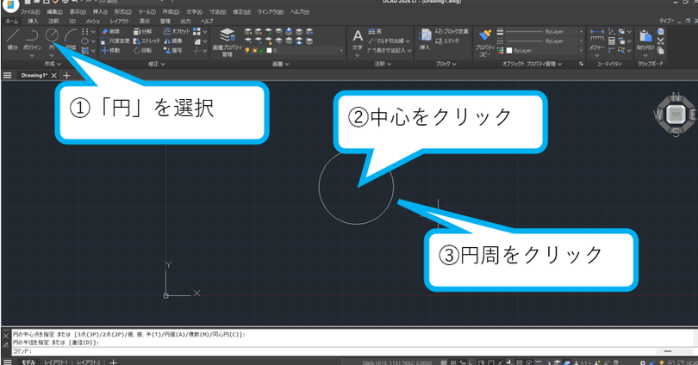Click the Block Editor (エディタ) tool
The height and width of the screenshot is (365, 698).
(446, 41)
